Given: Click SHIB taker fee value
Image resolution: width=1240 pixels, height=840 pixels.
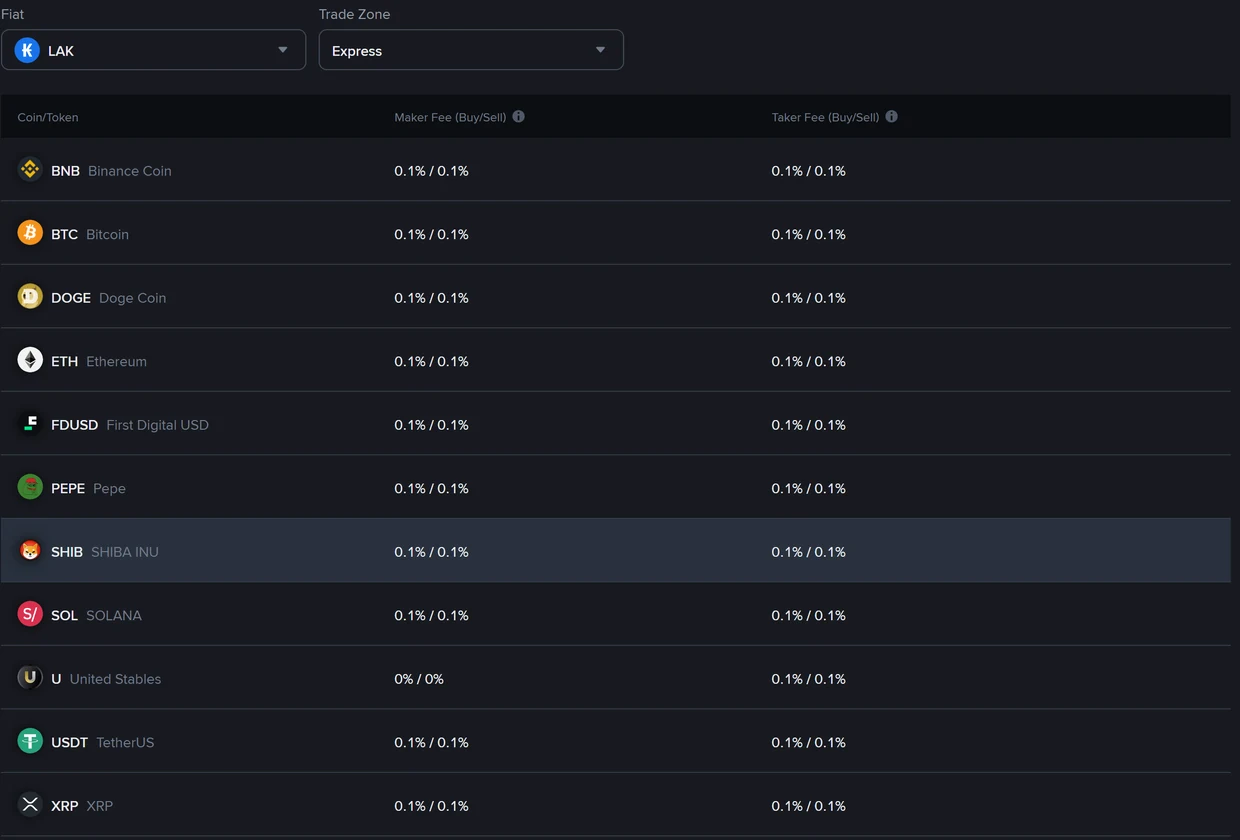Looking at the screenshot, I should pos(808,552).
